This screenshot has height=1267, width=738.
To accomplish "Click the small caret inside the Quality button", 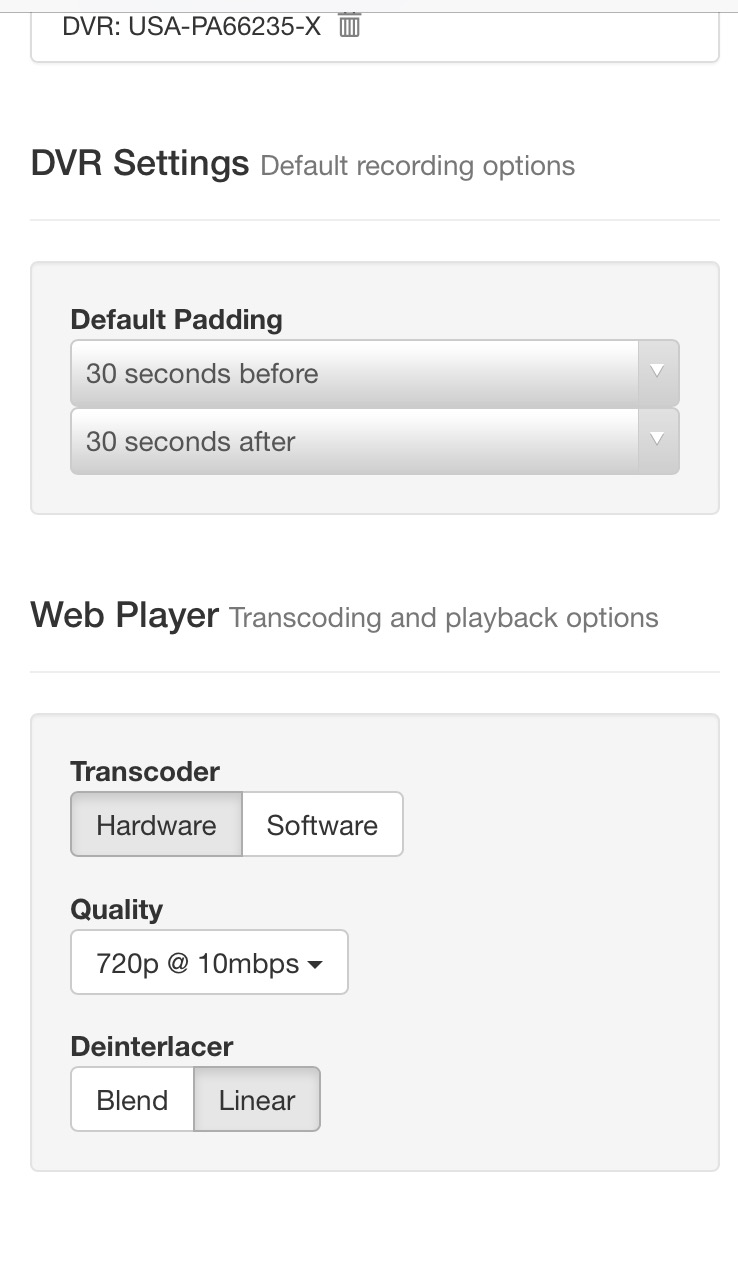I will tap(315, 965).
